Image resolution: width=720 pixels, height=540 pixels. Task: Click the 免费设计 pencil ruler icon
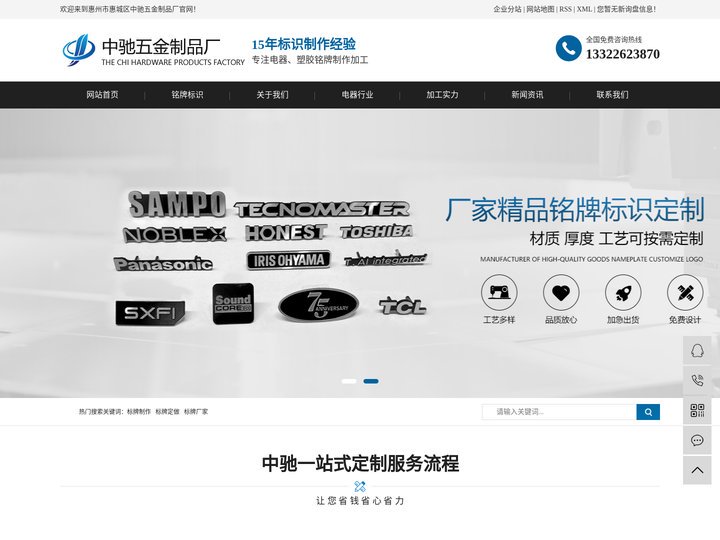[x=685, y=292]
